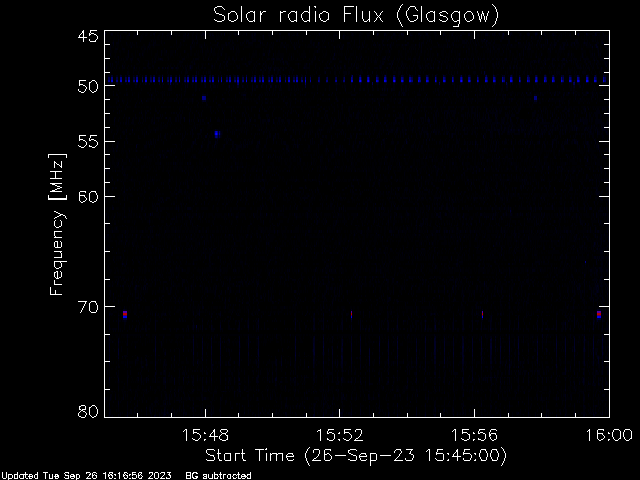Click the 15:56 time axis label
Image resolution: width=640 pixels, height=480 pixels.
coord(474,435)
